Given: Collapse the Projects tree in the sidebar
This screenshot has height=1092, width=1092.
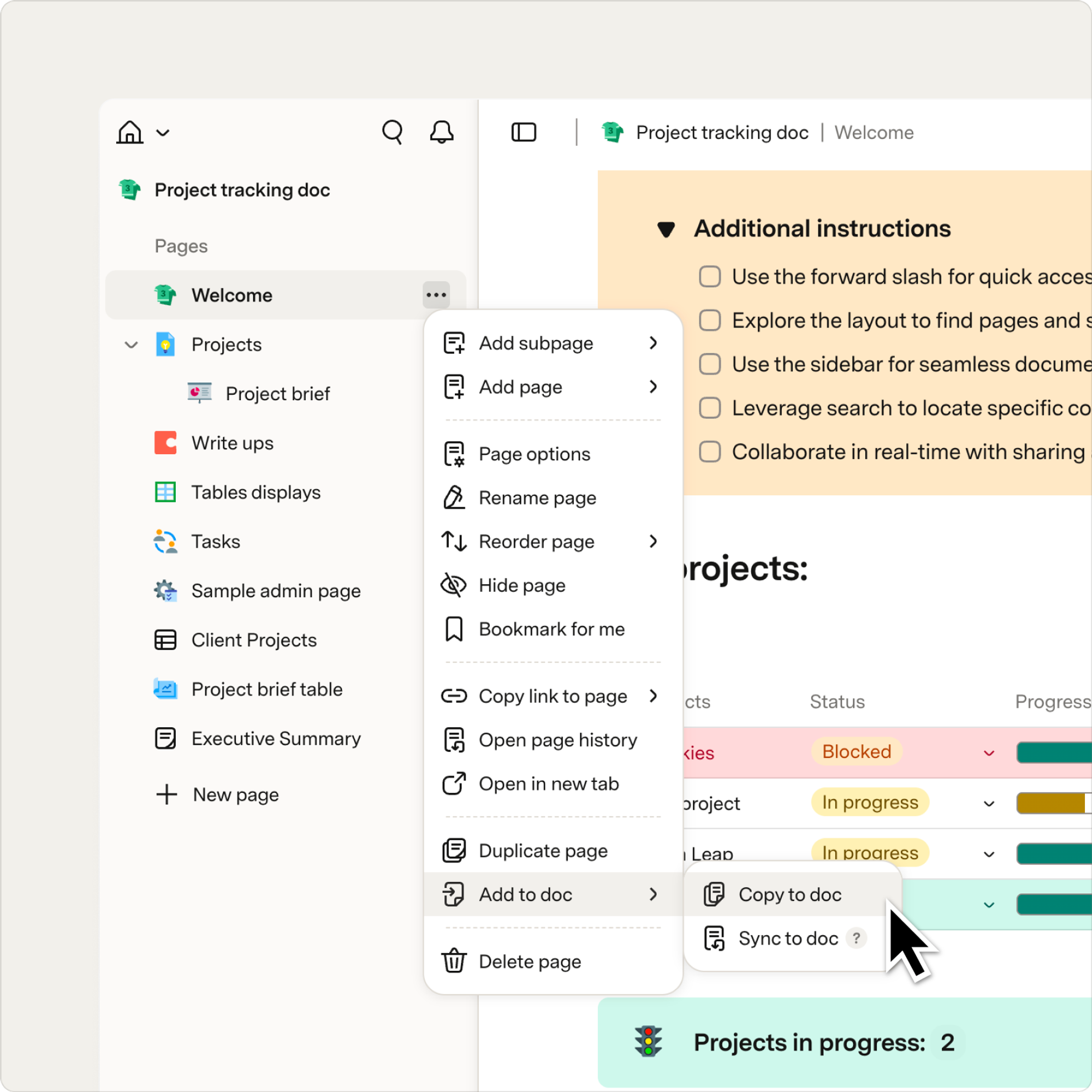Looking at the screenshot, I should pyautogui.click(x=131, y=345).
